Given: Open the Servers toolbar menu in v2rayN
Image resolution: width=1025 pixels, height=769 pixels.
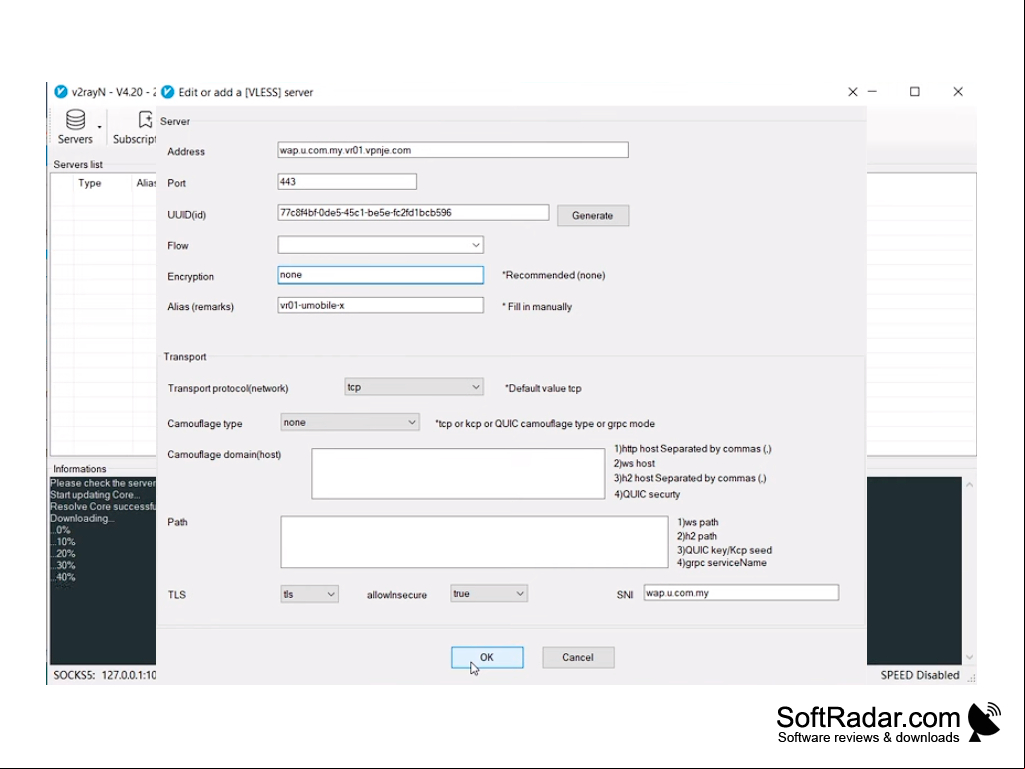Looking at the screenshot, I should pos(75,127).
